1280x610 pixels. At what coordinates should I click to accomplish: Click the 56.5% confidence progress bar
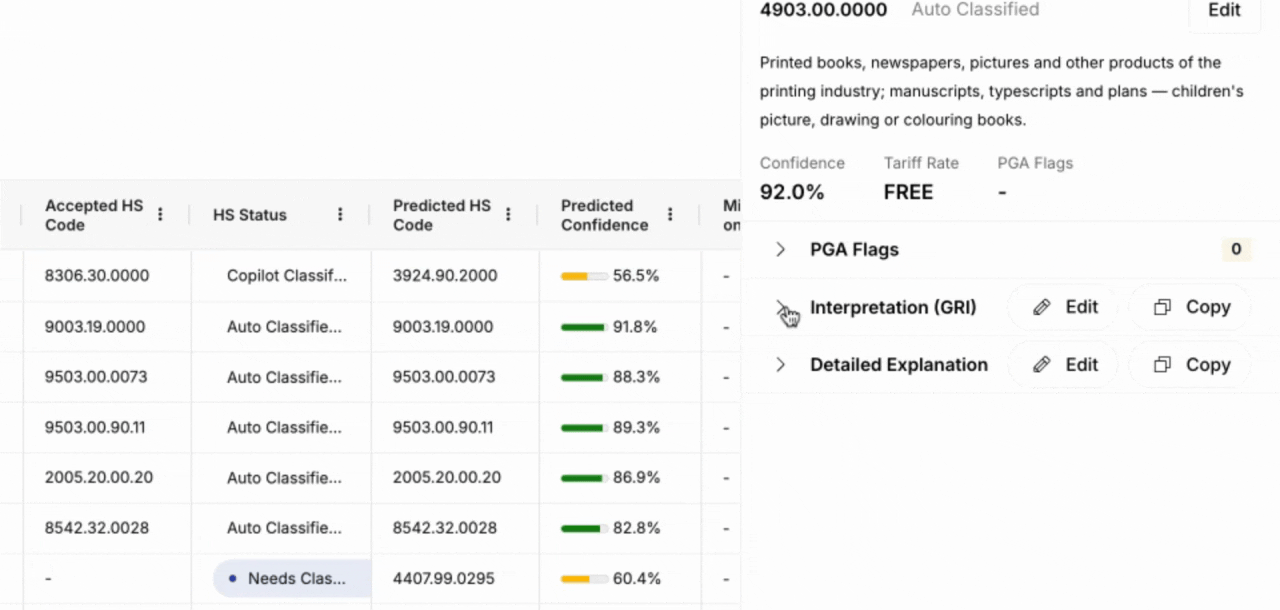584,276
